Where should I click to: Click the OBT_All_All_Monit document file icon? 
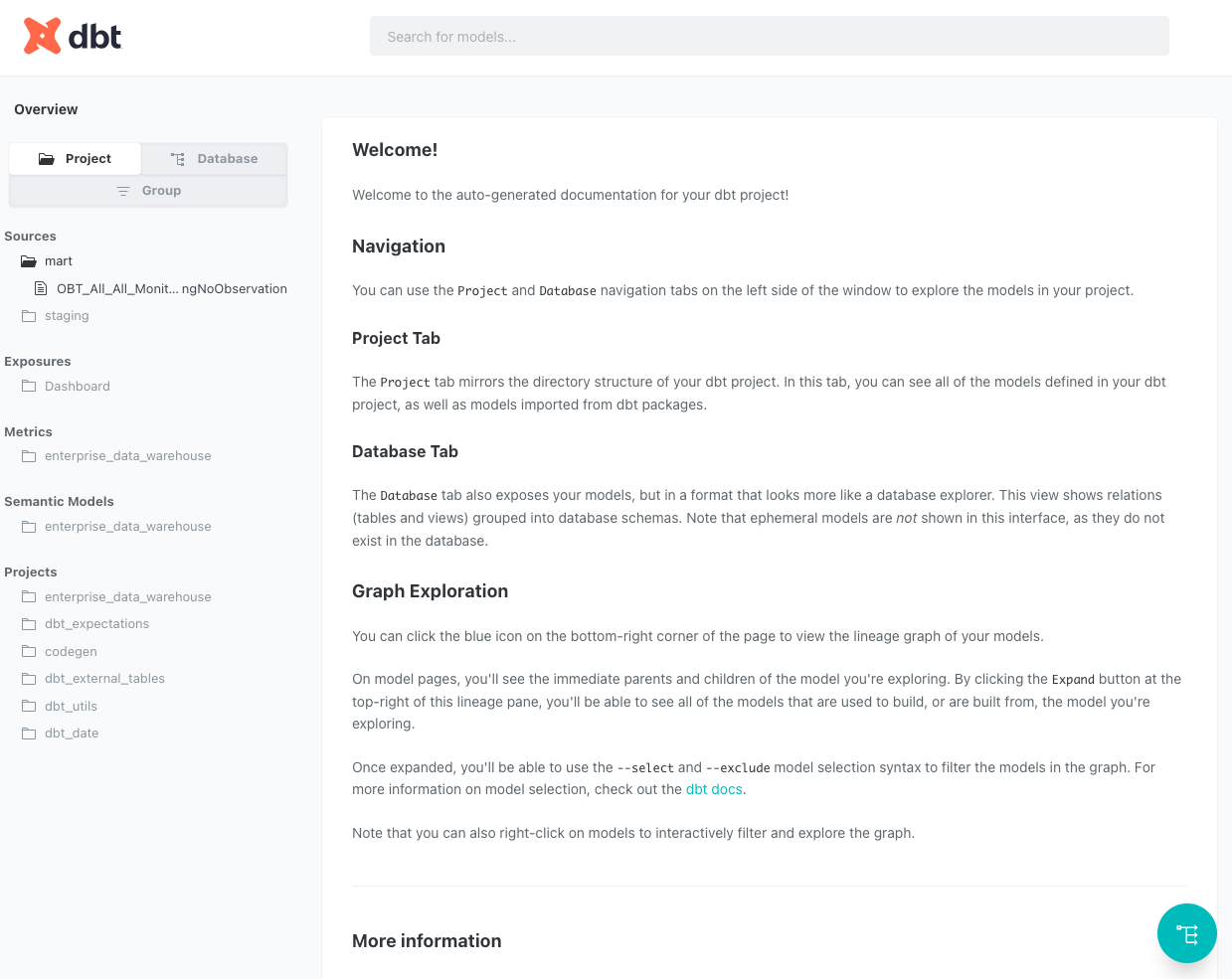[x=41, y=289]
